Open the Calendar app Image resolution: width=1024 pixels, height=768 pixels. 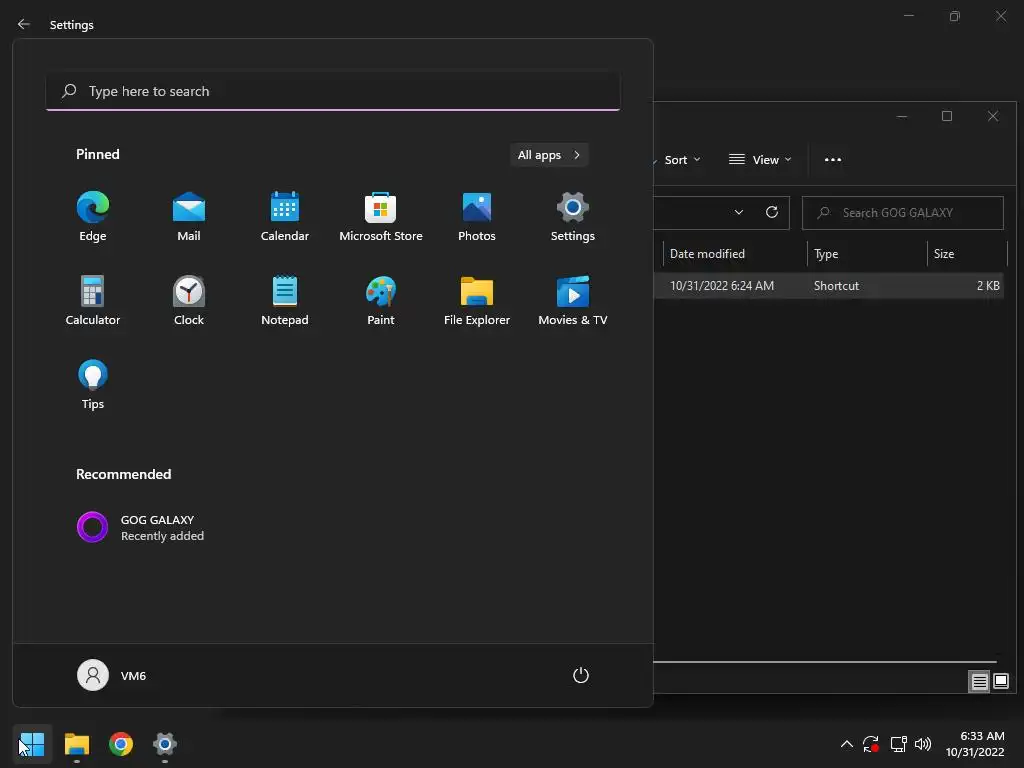tap(285, 217)
